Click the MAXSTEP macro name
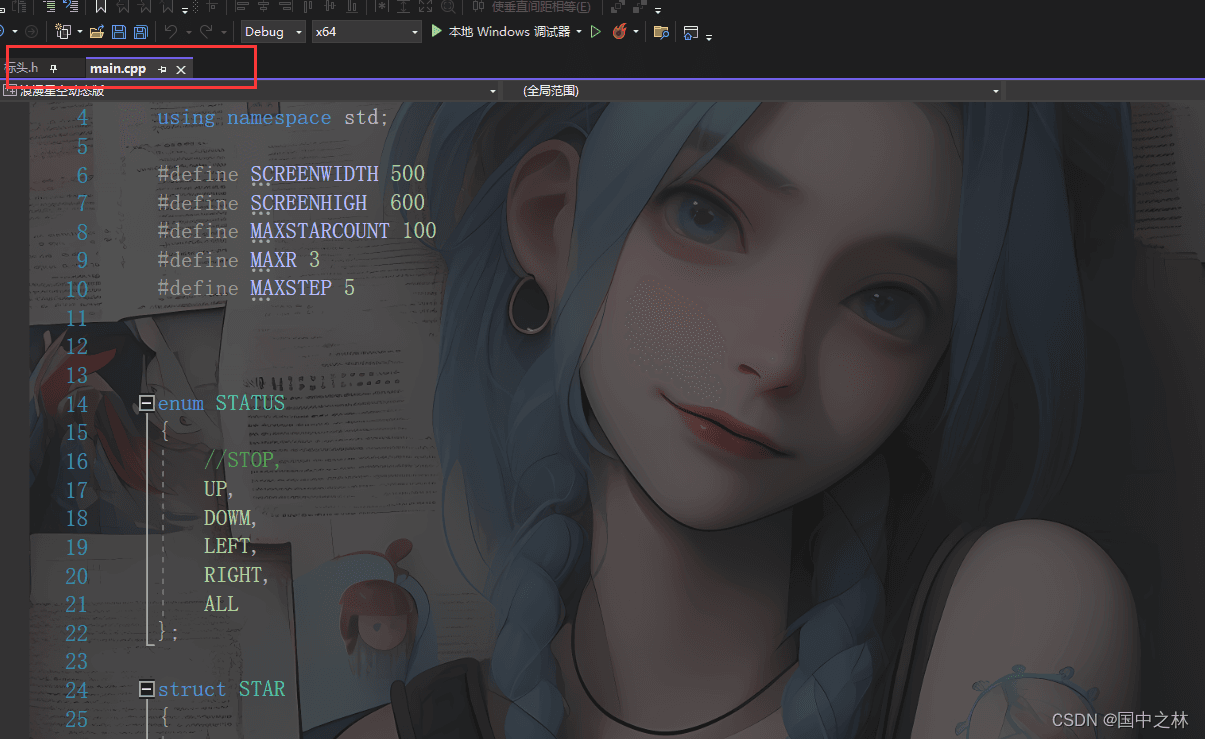Viewport: 1205px width, 739px height. [291, 288]
